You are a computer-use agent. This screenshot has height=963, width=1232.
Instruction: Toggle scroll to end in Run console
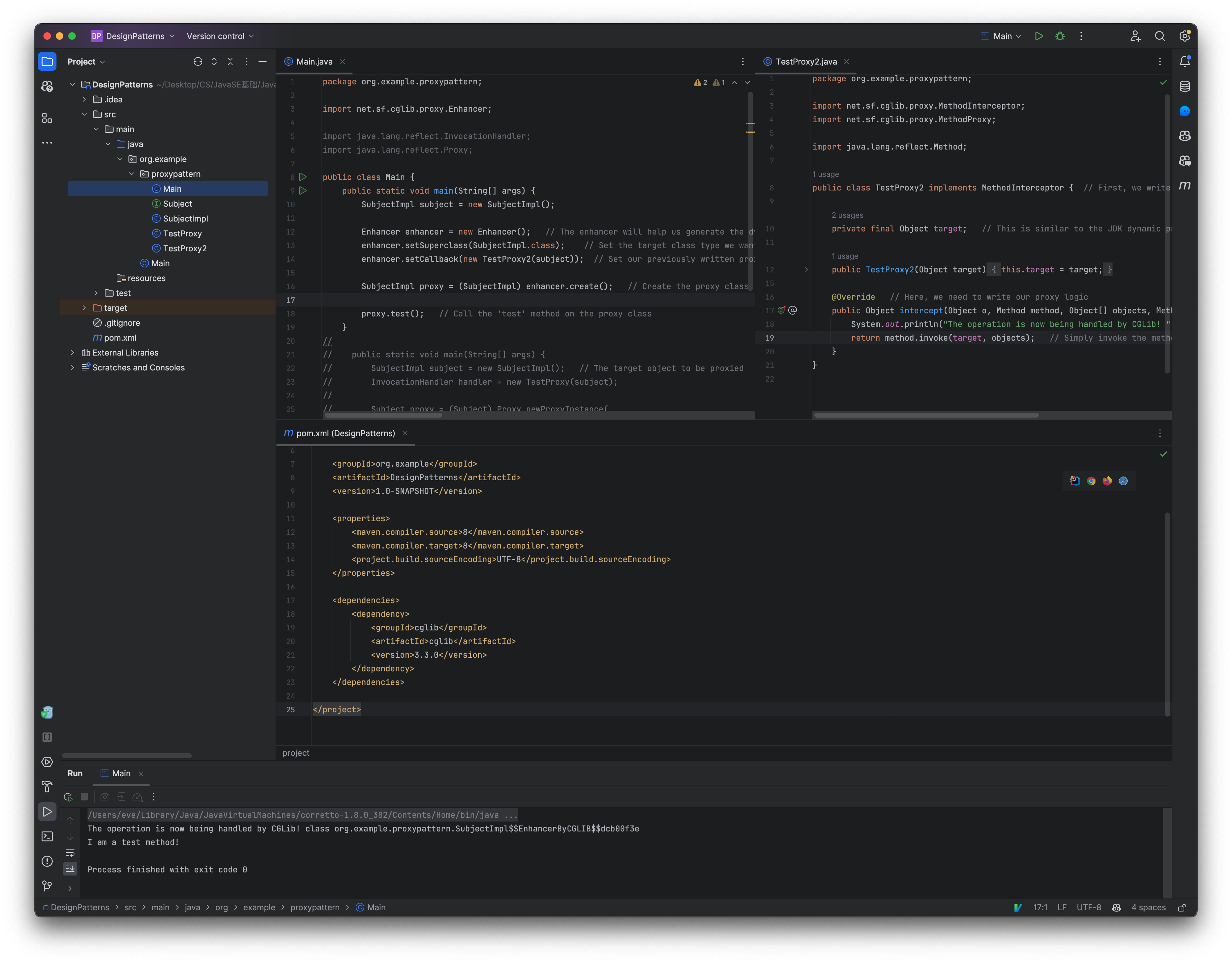(70, 869)
